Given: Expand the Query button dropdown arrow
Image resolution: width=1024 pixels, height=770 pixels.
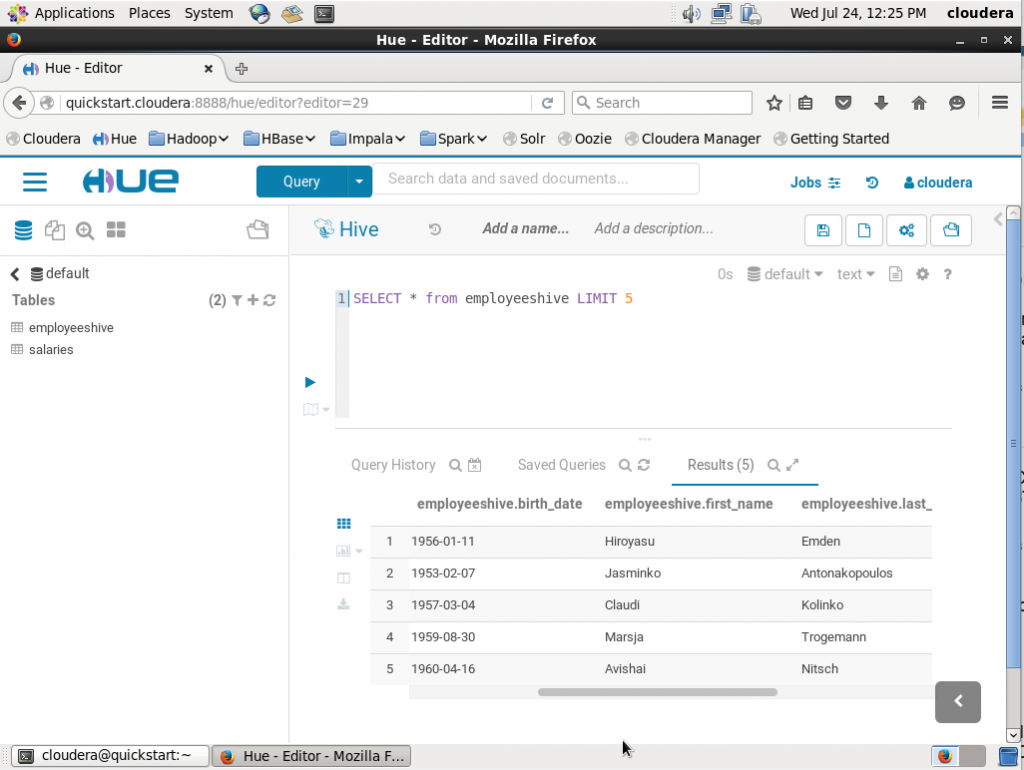Looking at the screenshot, I should point(359,182).
